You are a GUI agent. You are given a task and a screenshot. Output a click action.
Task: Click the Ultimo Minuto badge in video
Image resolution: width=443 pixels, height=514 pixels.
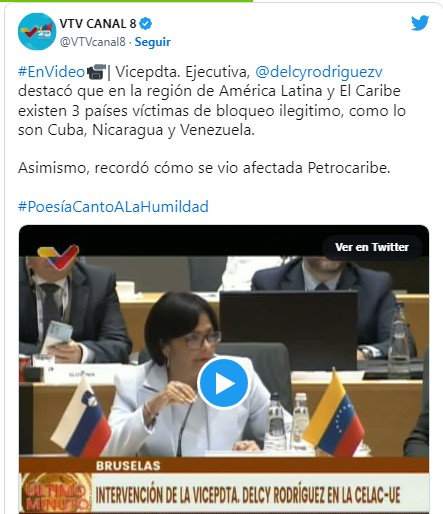point(55,494)
